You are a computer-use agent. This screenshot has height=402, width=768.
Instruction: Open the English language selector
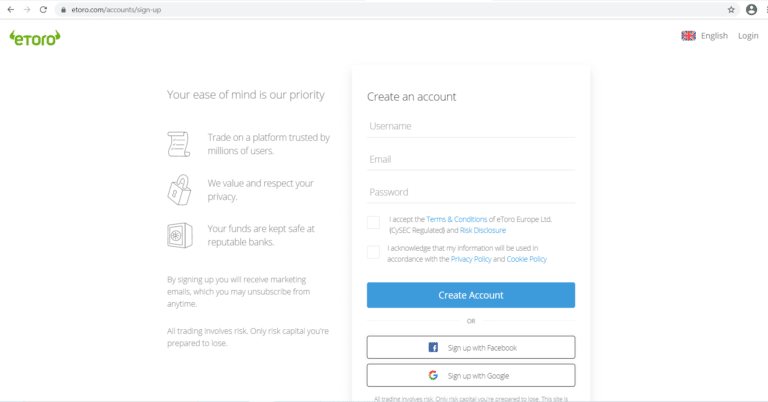[x=714, y=36]
